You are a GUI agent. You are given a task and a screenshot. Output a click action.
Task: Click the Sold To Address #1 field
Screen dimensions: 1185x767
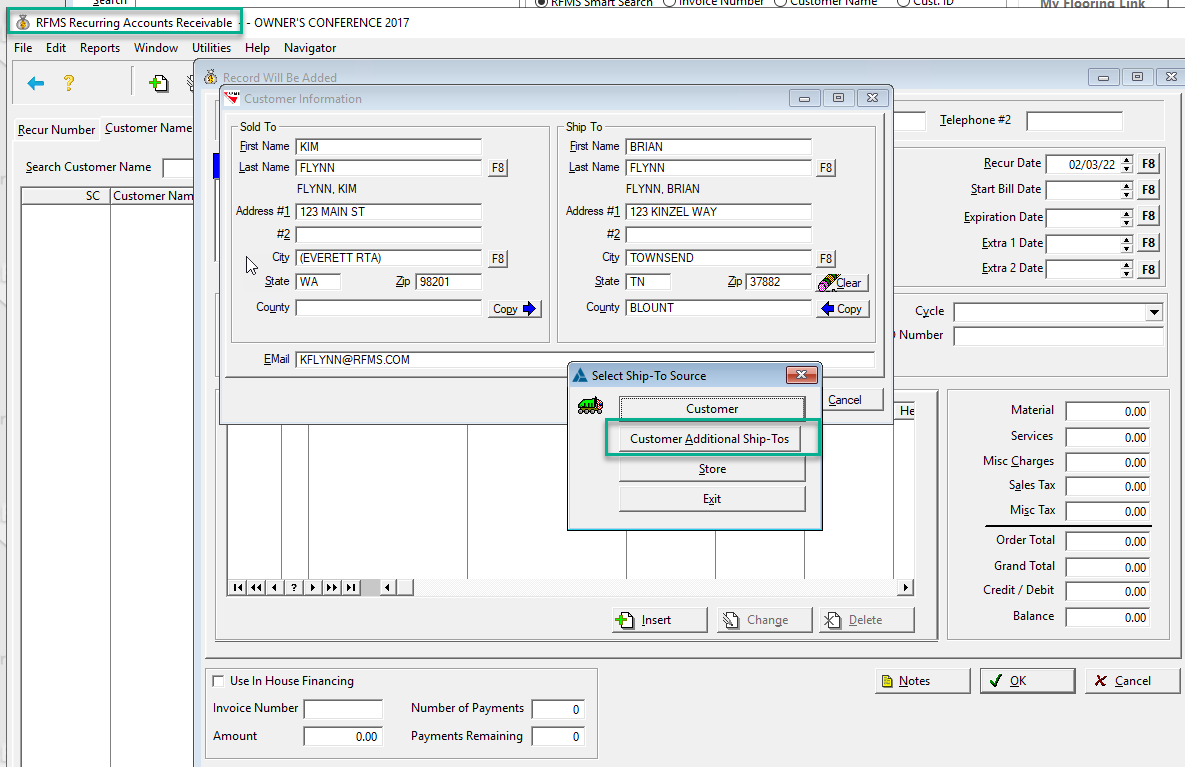(x=388, y=212)
